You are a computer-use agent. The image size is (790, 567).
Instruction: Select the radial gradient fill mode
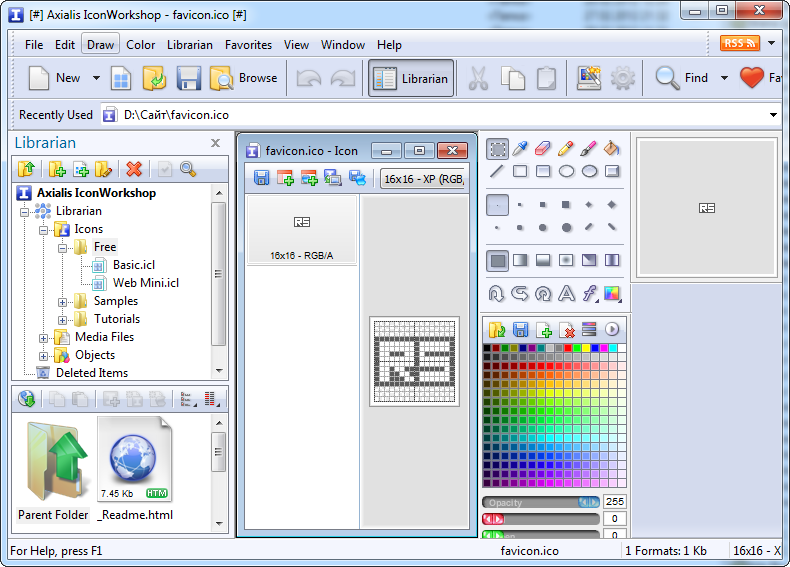point(566,261)
